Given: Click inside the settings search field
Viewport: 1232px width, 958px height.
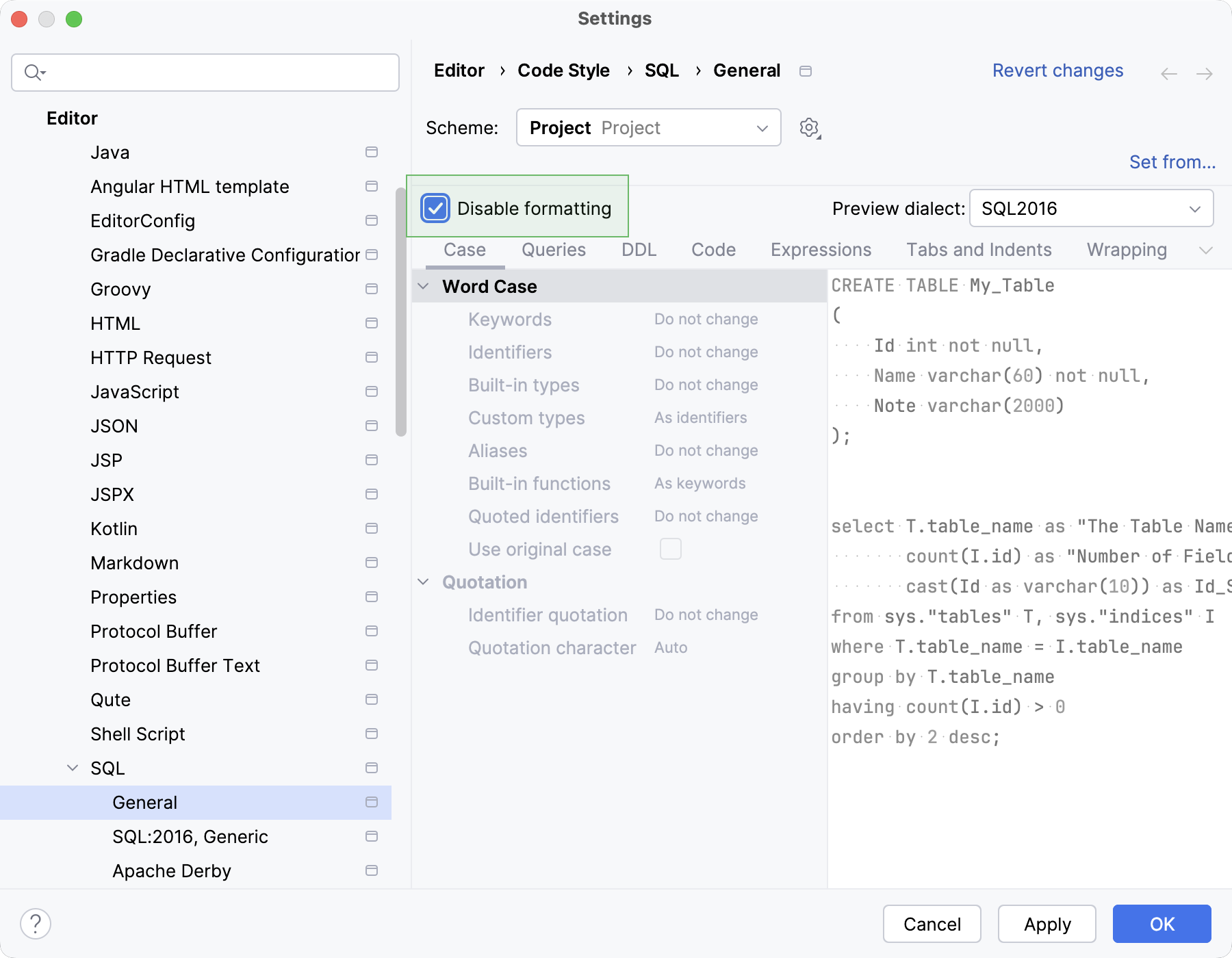Looking at the screenshot, I should (205, 72).
